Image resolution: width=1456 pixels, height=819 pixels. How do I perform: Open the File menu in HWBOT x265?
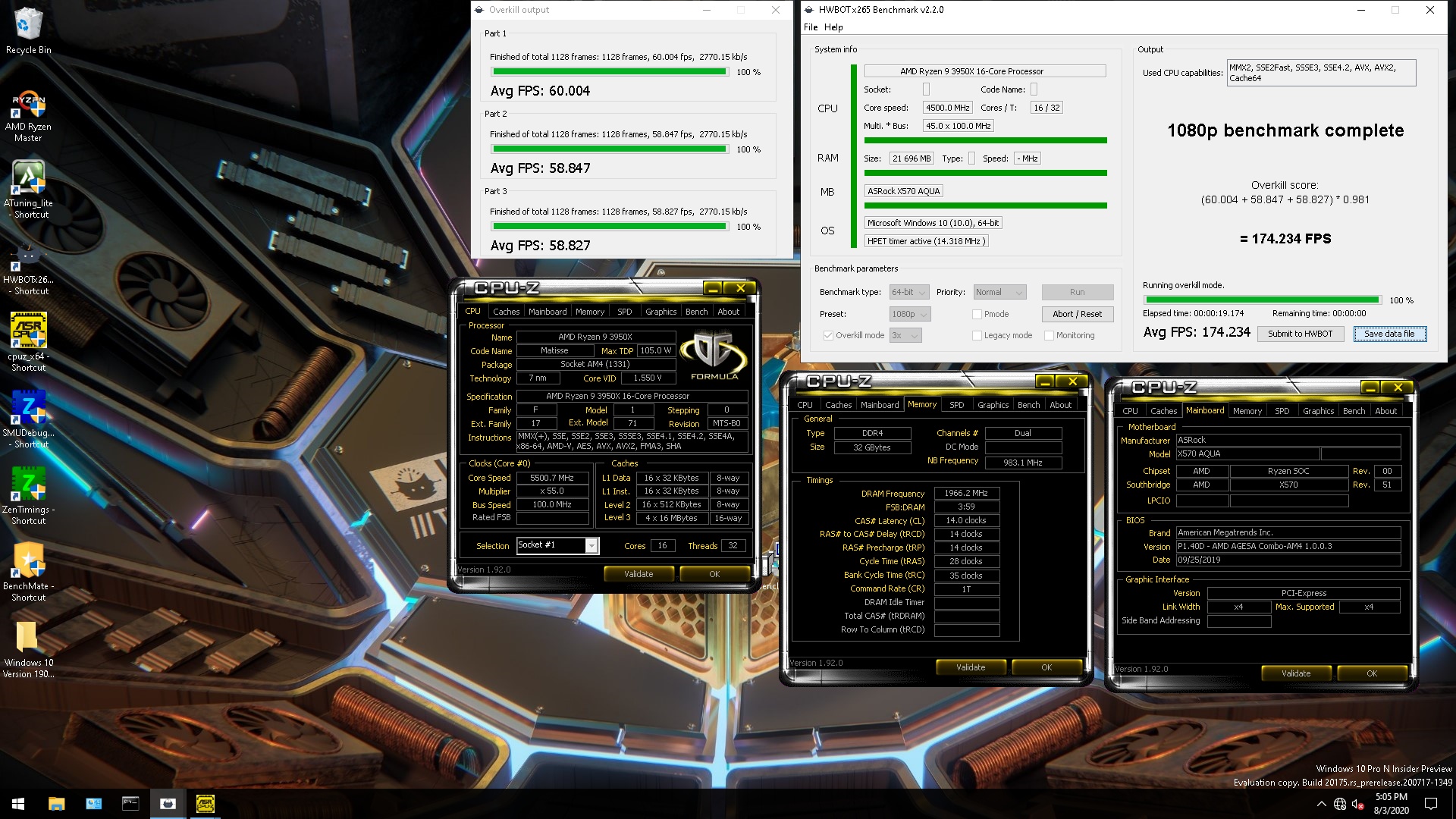coord(811,27)
